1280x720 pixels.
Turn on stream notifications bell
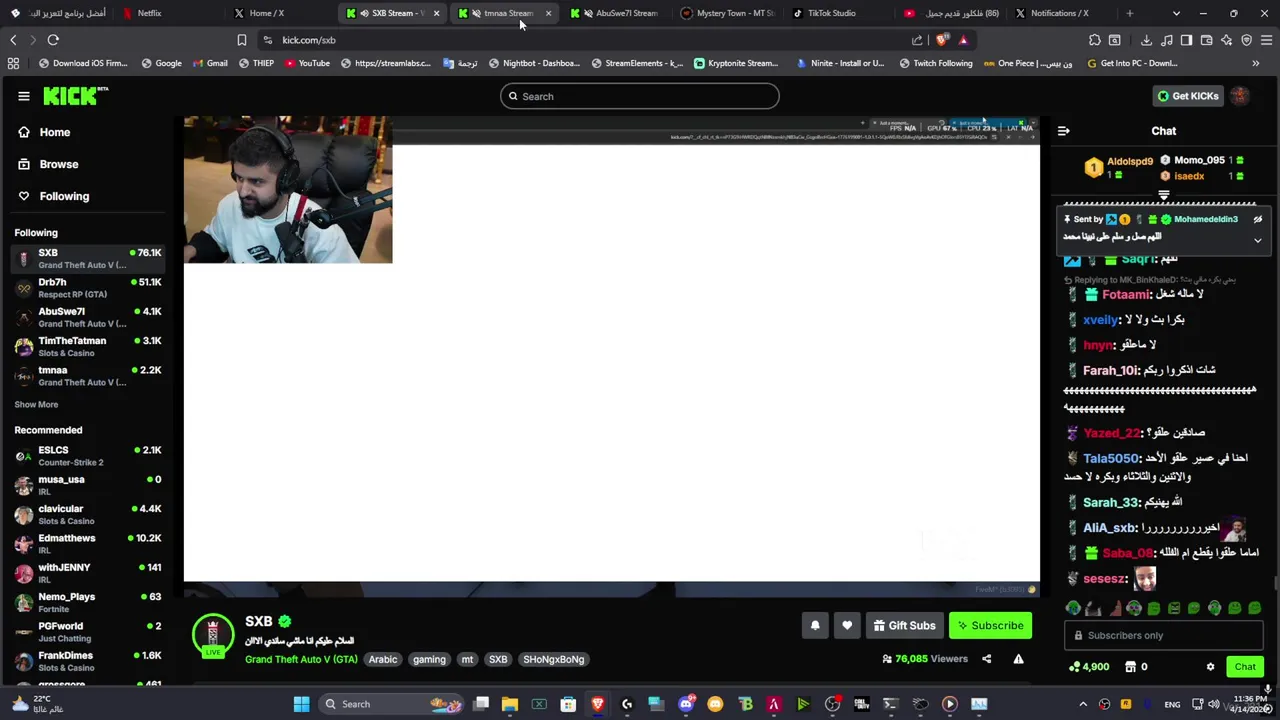tap(815, 626)
